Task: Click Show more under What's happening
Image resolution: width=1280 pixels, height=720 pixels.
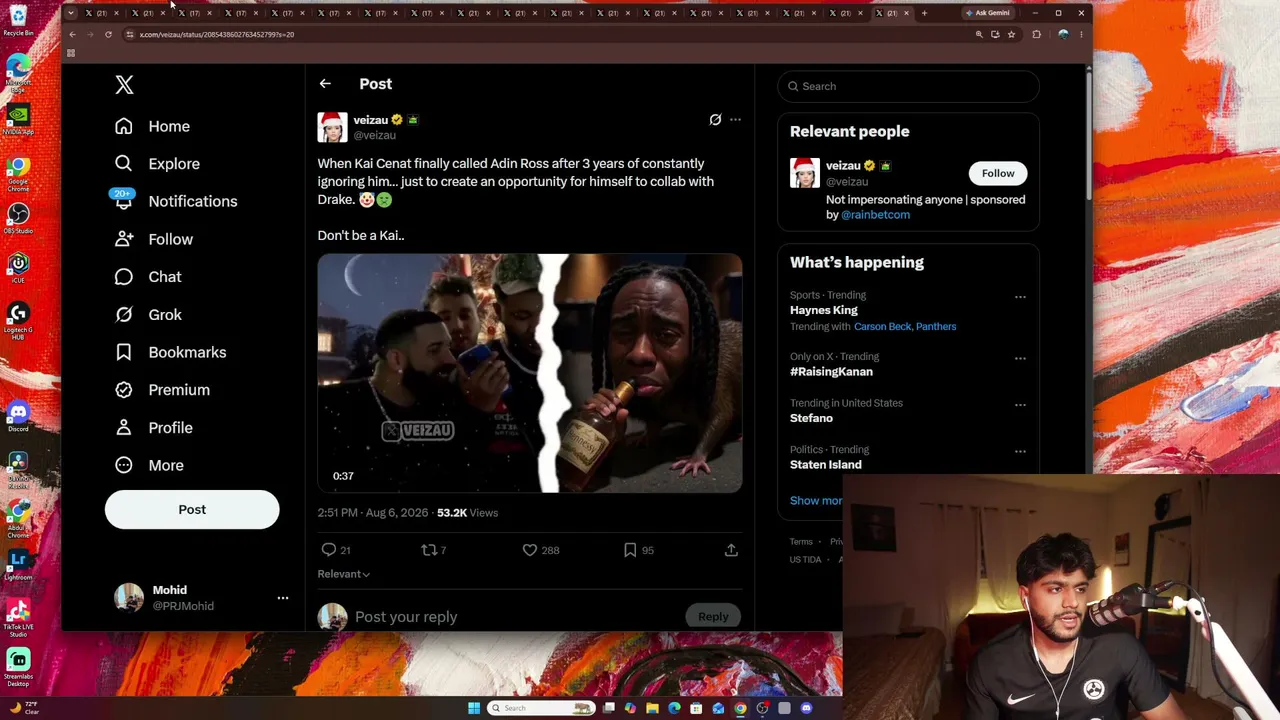Action: [x=816, y=501]
